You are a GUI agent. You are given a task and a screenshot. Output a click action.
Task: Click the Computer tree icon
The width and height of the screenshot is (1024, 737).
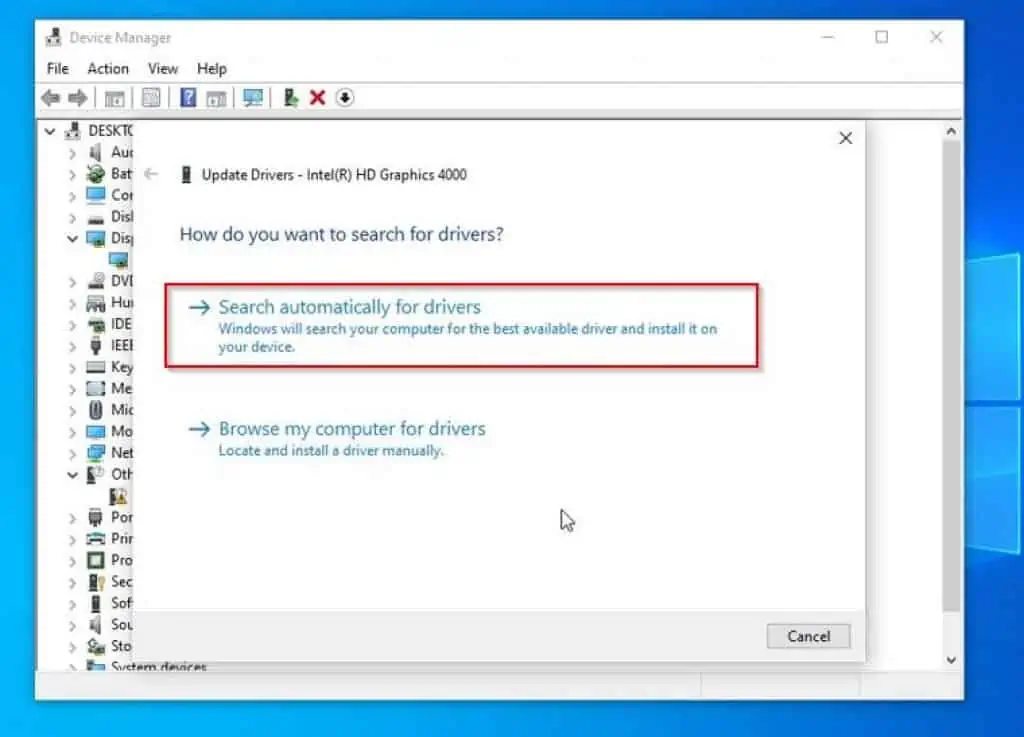point(95,195)
